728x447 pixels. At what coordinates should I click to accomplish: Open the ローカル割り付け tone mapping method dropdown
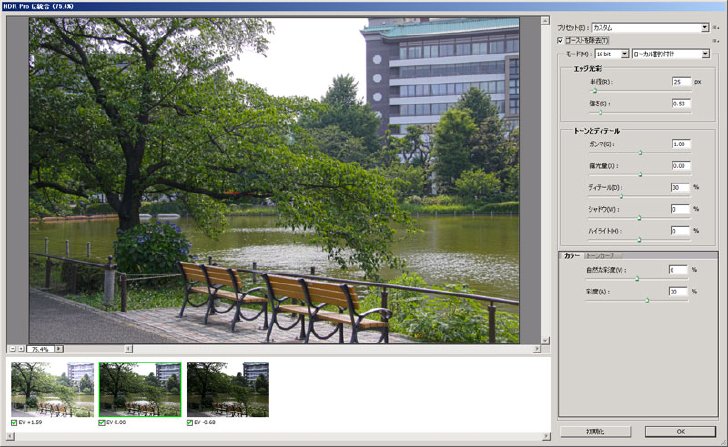[670, 54]
